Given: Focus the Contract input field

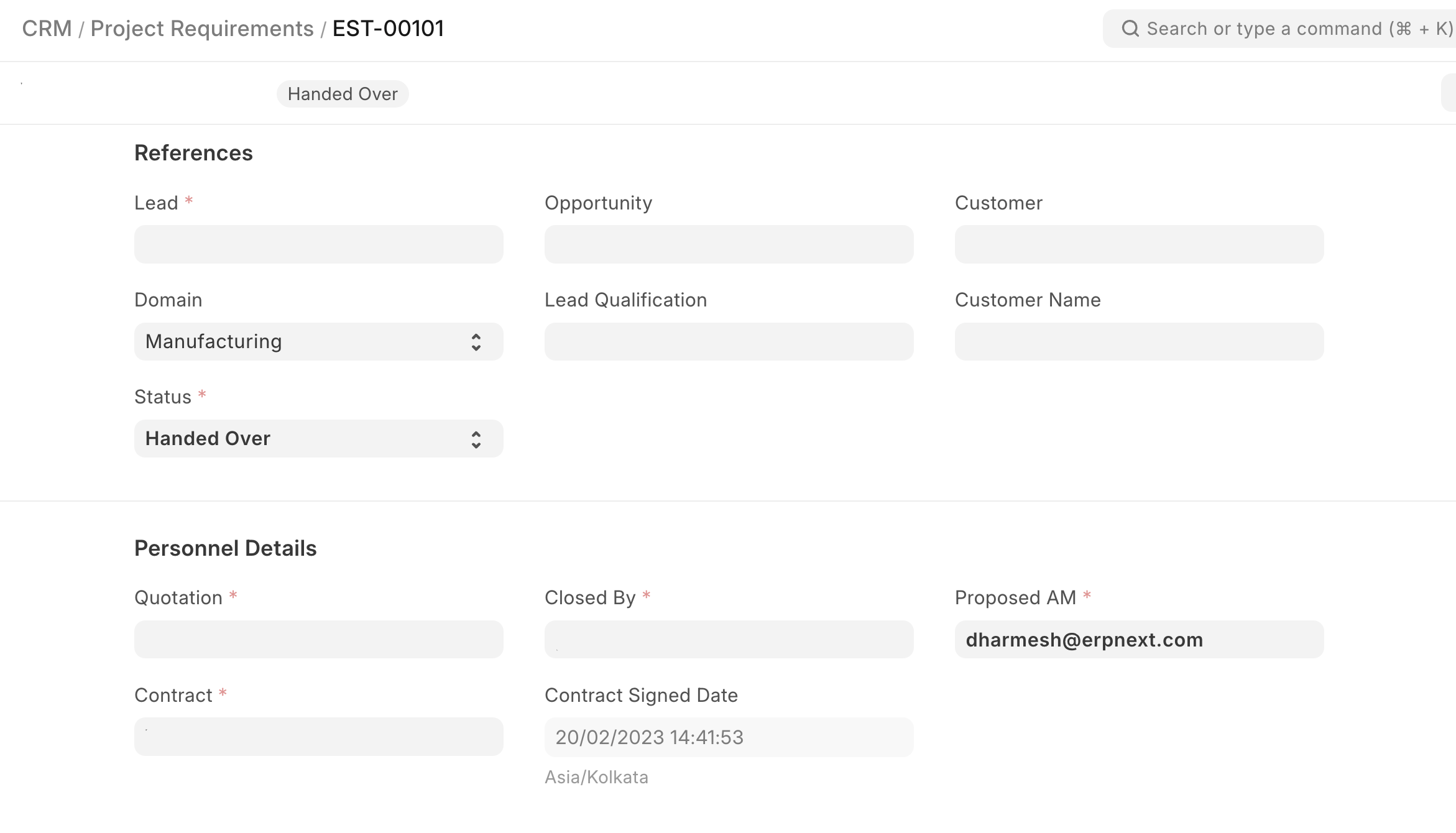Looking at the screenshot, I should click(x=318, y=737).
